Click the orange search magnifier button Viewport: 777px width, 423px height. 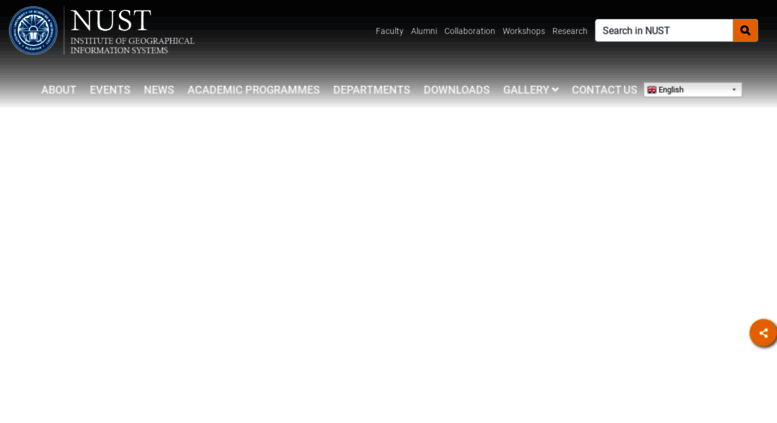coord(745,31)
